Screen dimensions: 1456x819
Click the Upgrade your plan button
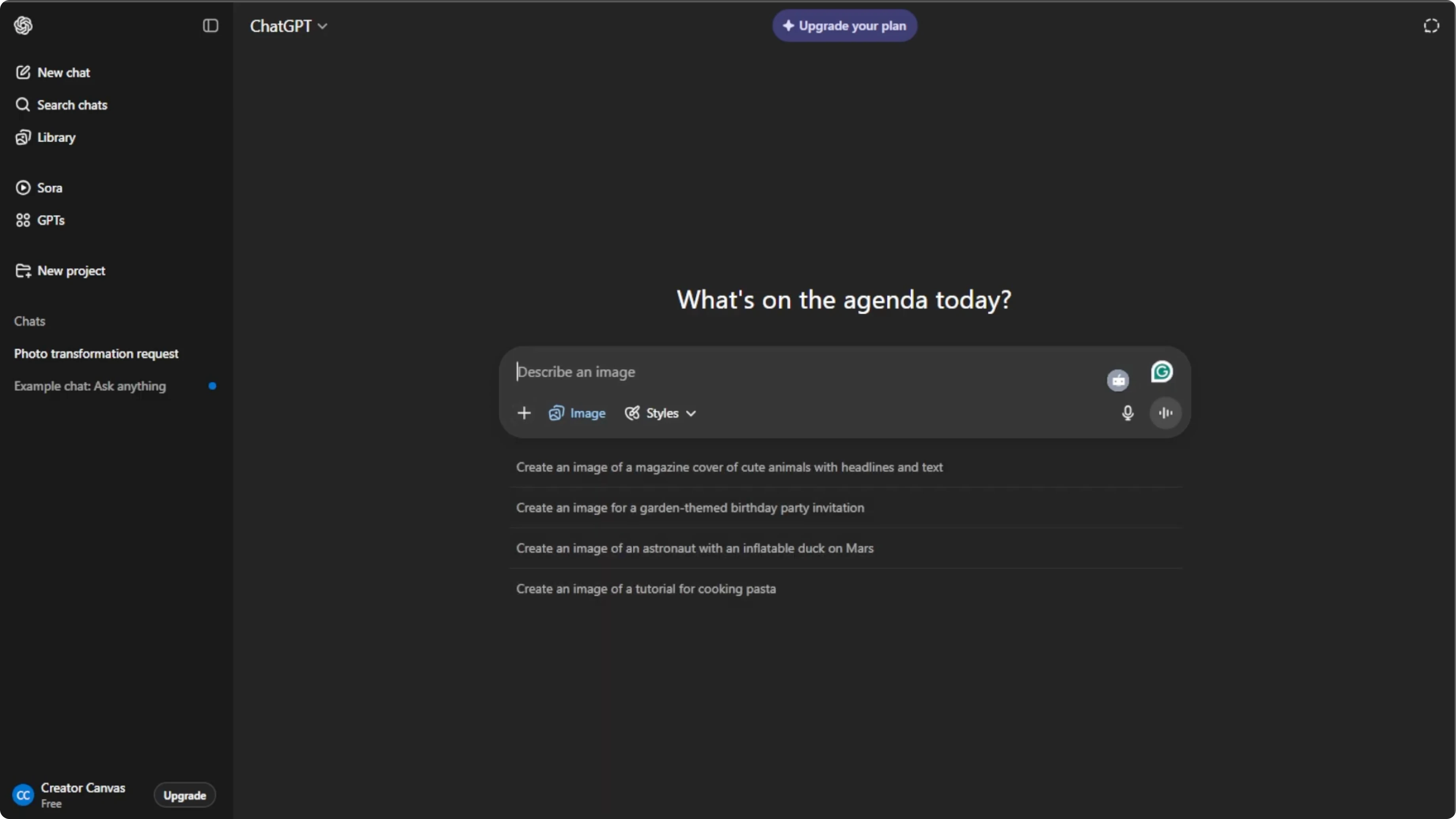[x=844, y=26]
